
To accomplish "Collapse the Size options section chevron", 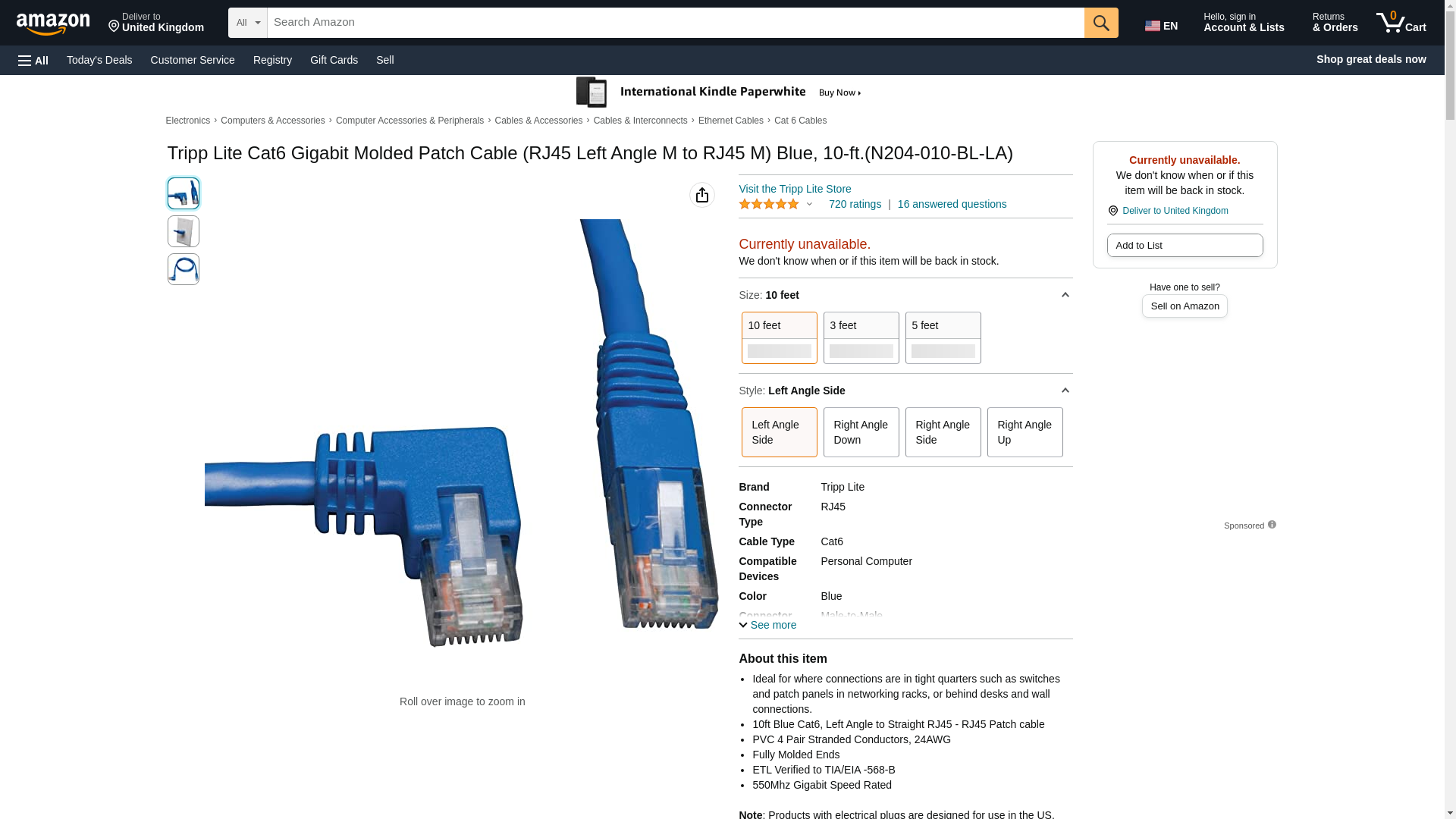I will (1065, 295).
